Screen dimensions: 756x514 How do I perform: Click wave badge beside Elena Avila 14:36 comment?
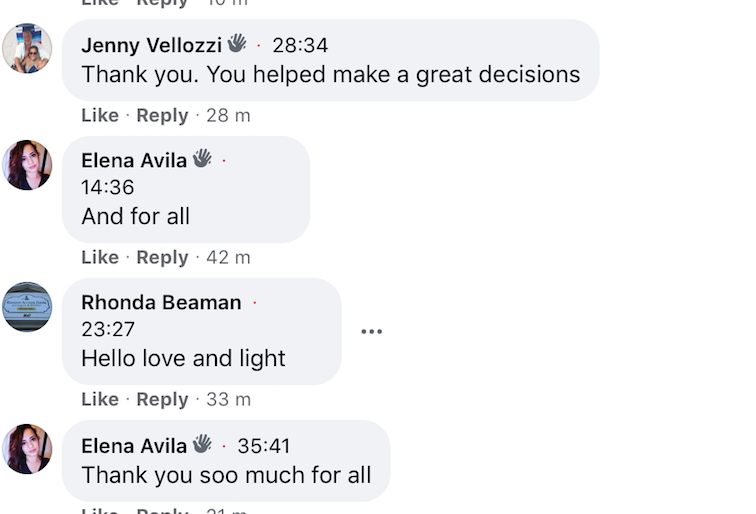click(202, 158)
